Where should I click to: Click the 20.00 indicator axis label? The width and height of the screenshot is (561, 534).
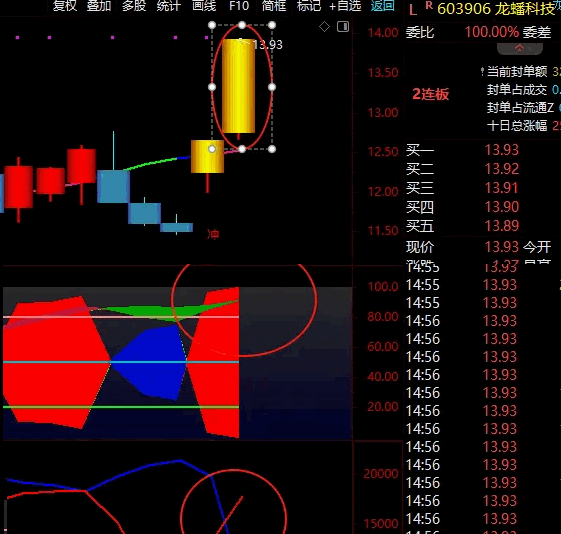(x=383, y=407)
